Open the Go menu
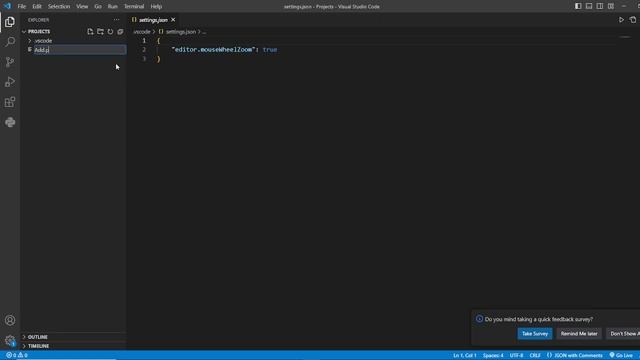The width and height of the screenshot is (640, 360). pos(98,7)
